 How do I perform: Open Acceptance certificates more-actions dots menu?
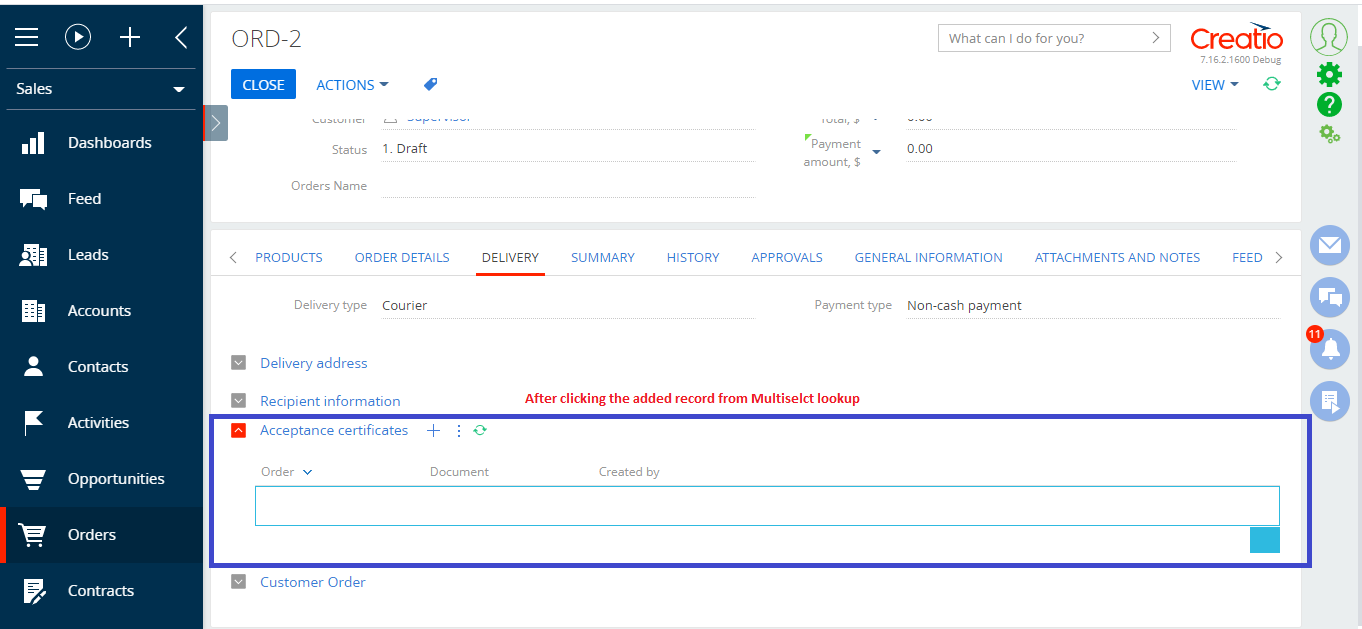458,430
